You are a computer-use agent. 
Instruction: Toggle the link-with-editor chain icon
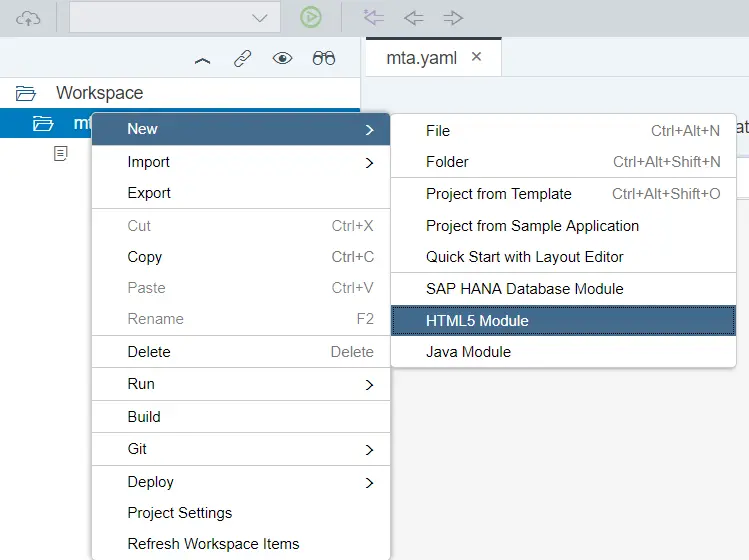[243, 59]
